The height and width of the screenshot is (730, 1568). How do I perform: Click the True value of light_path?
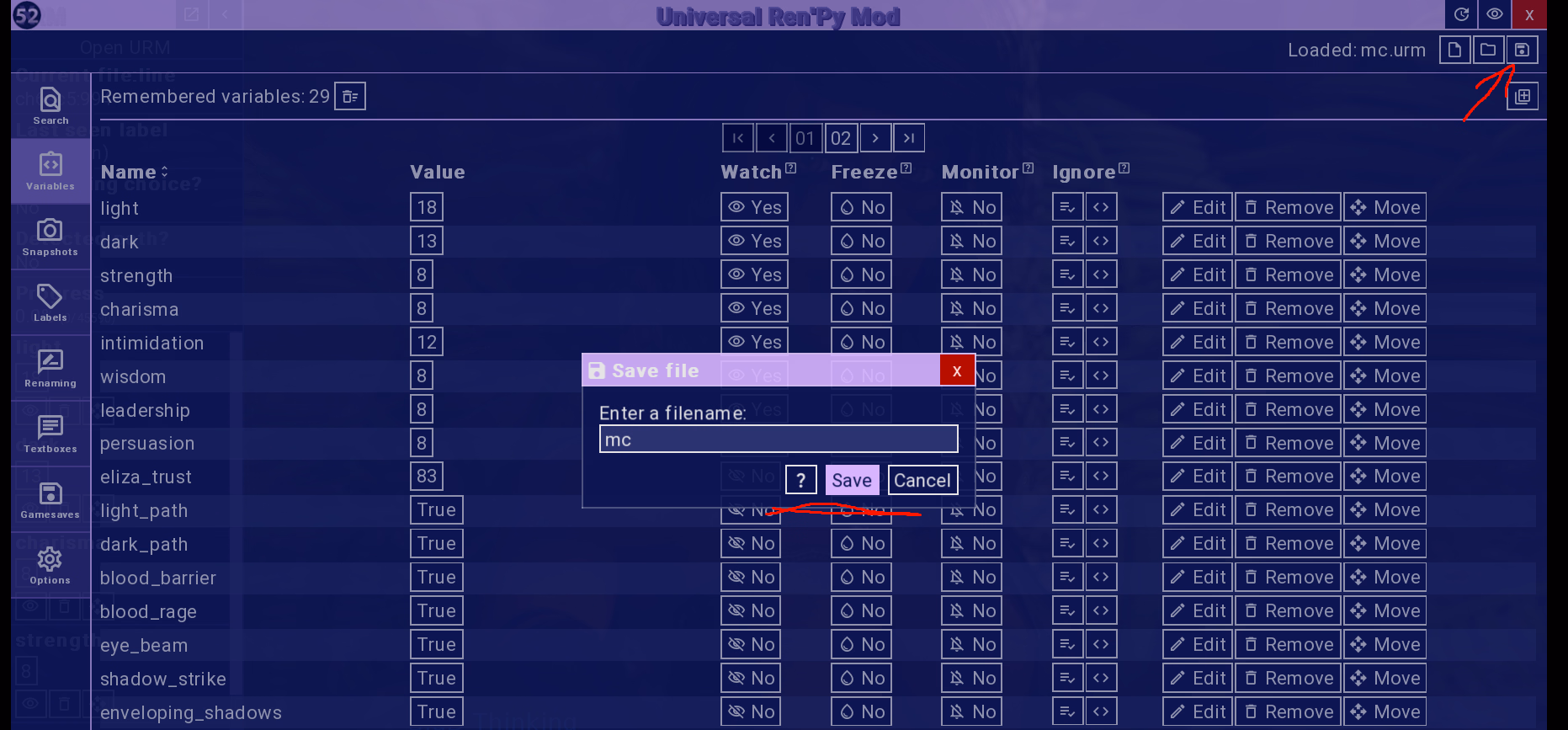pyautogui.click(x=437, y=509)
